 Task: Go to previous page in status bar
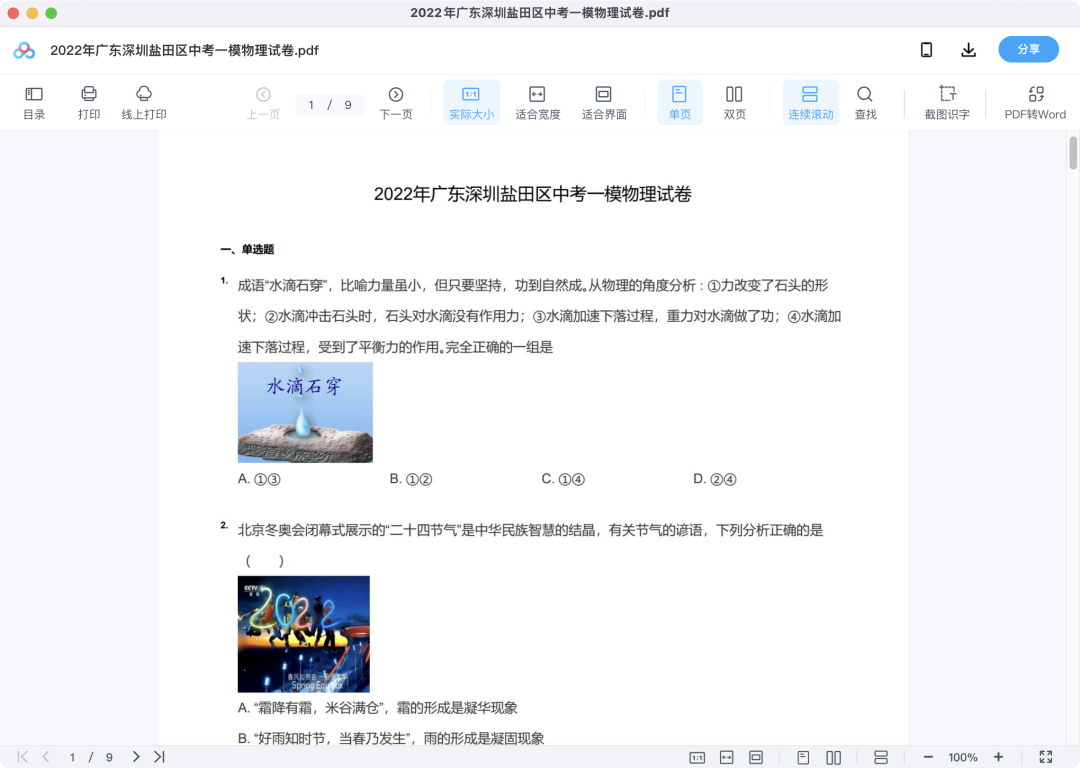click(x=46, y=757)
